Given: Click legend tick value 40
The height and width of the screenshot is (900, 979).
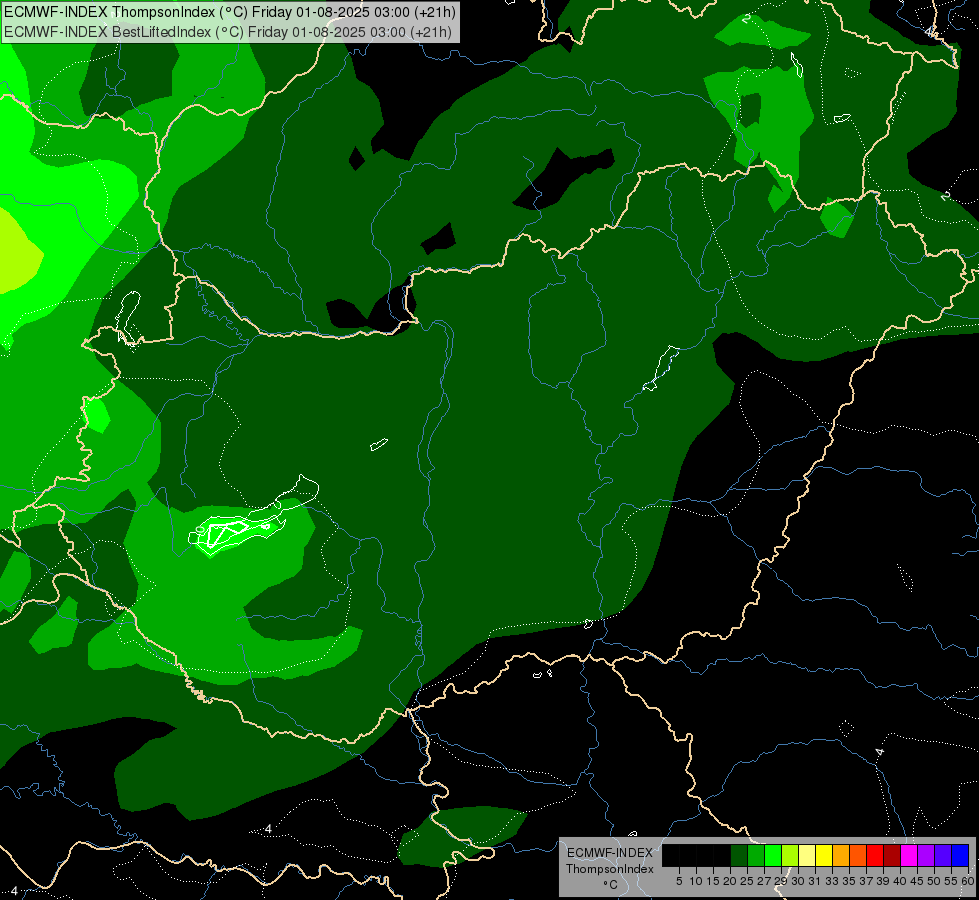Looking at the screenshot, I should [900, 881].
